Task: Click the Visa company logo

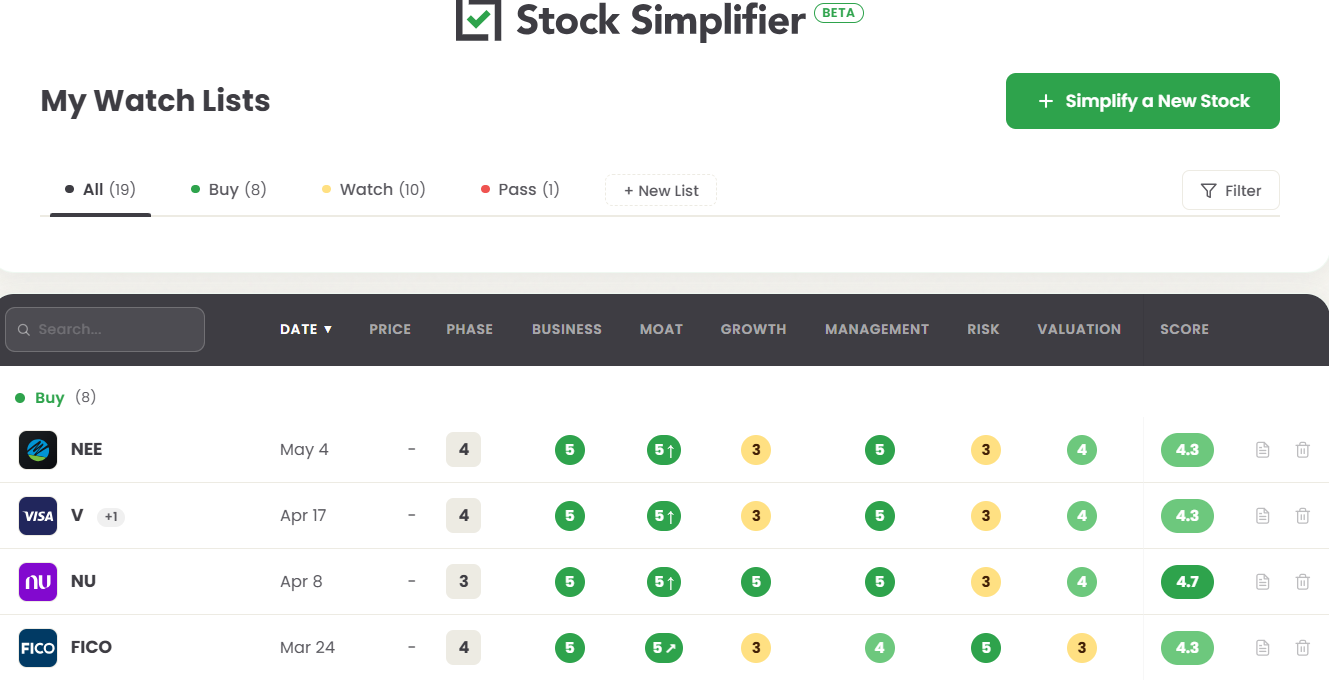Action: pos(38,516)
